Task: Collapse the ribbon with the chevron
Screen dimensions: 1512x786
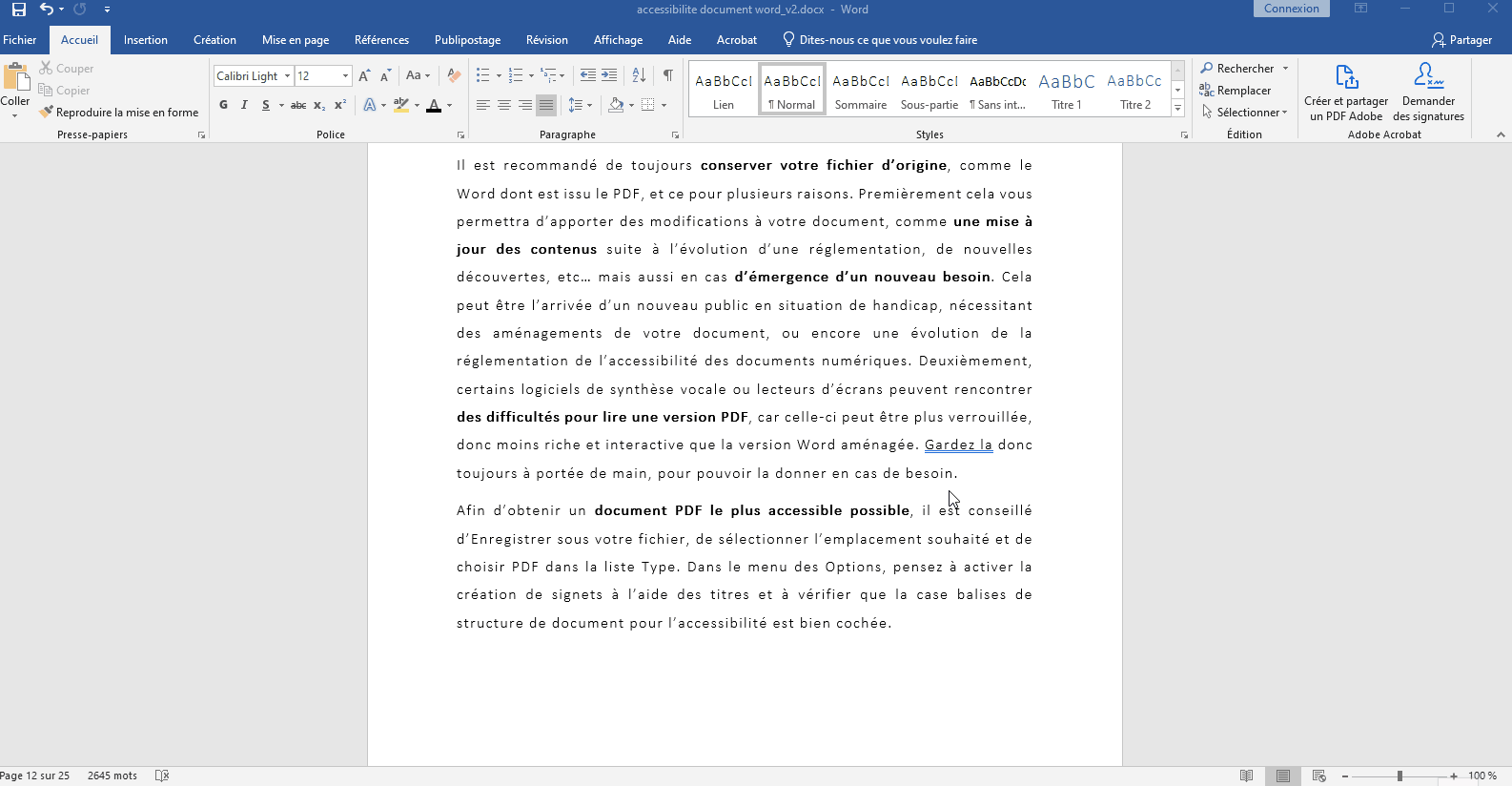Action: pyautogui.click(x=1501, y=134)
